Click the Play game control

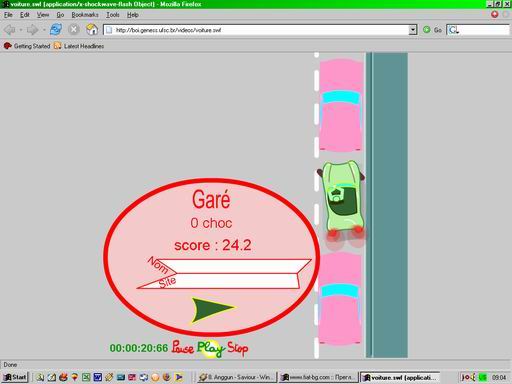(210, 348)
